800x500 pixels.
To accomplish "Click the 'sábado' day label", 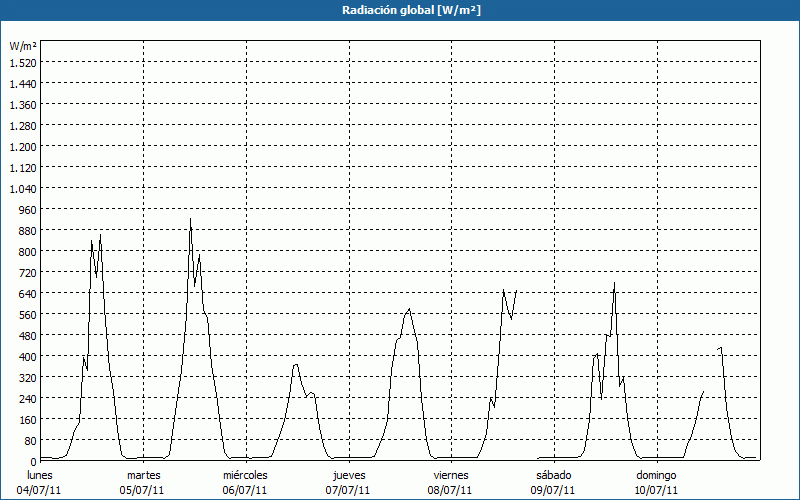I will pos(554,475).
